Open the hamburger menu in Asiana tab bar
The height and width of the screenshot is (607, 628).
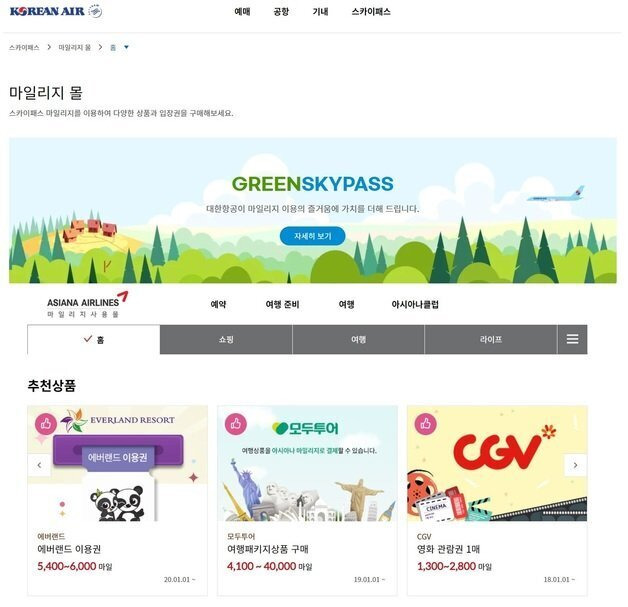pos(572,339)
